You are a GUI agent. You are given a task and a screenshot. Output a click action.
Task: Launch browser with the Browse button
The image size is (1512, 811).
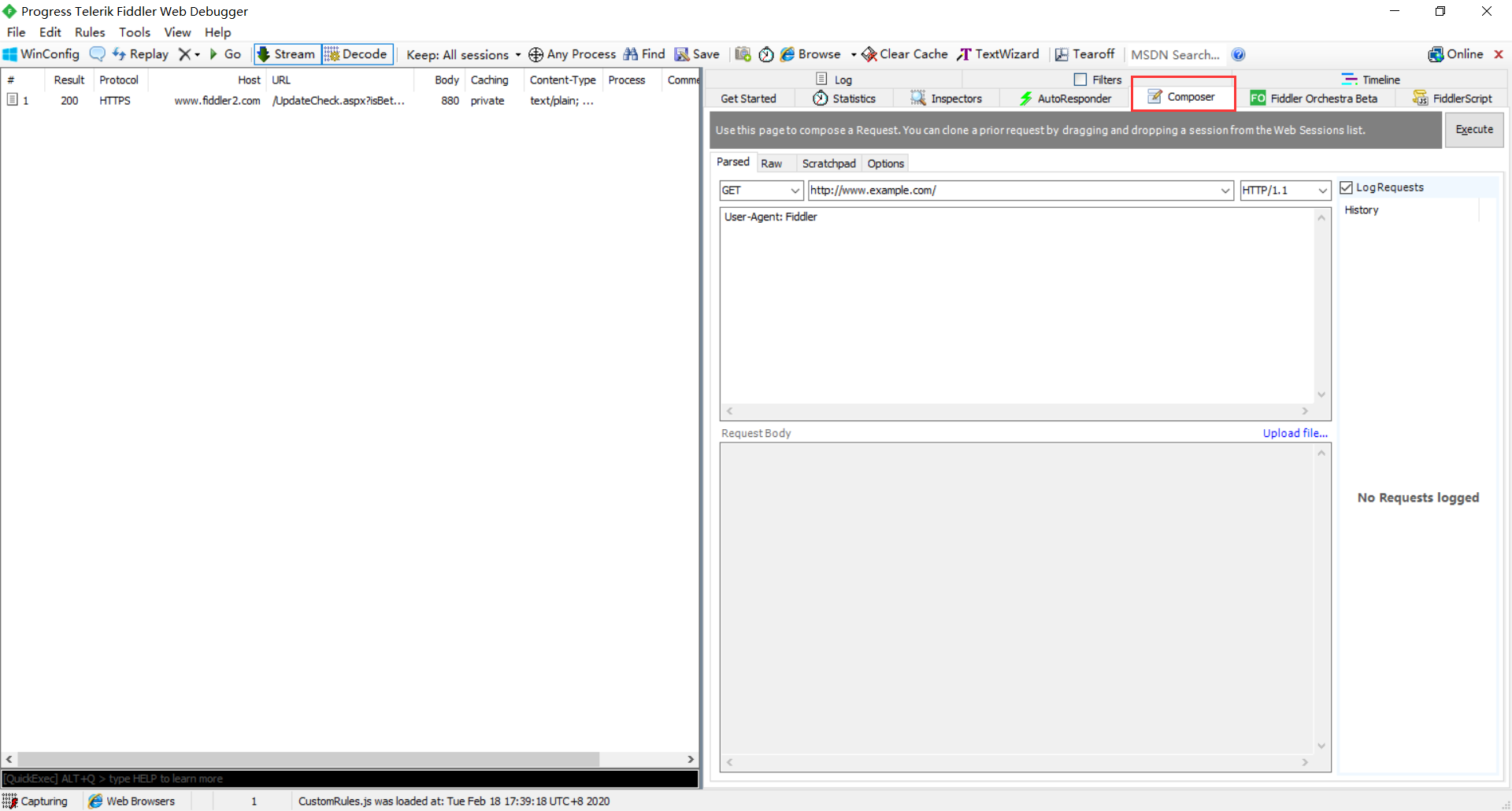[x=811, y=54]
